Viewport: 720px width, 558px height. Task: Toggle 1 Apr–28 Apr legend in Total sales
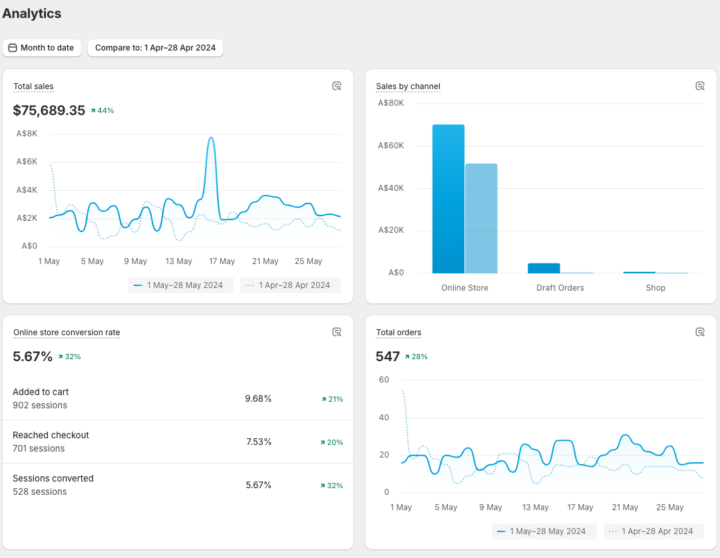pos(290,285)
